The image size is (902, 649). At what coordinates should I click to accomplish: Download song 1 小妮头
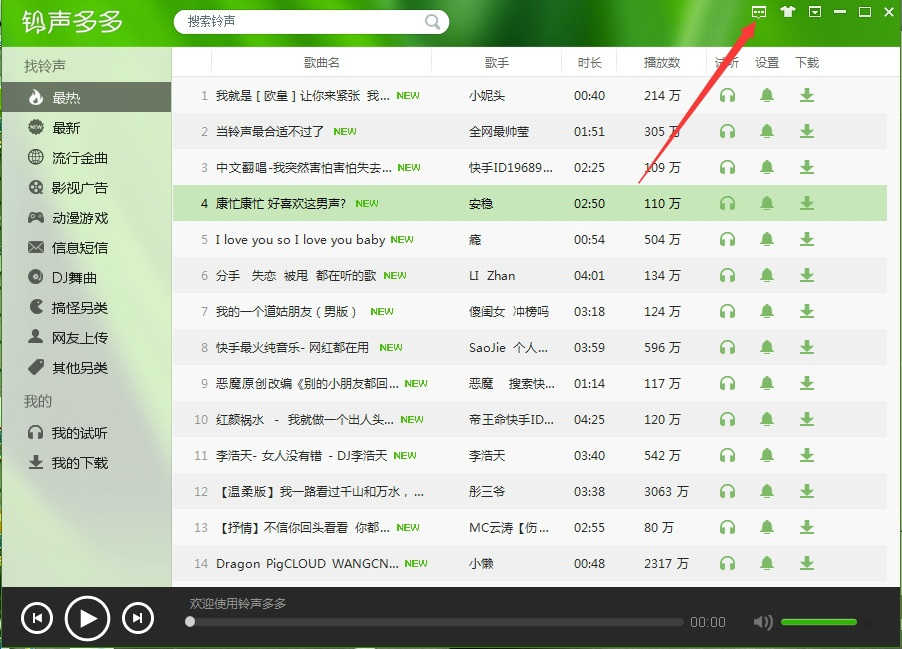pos(807,96)
